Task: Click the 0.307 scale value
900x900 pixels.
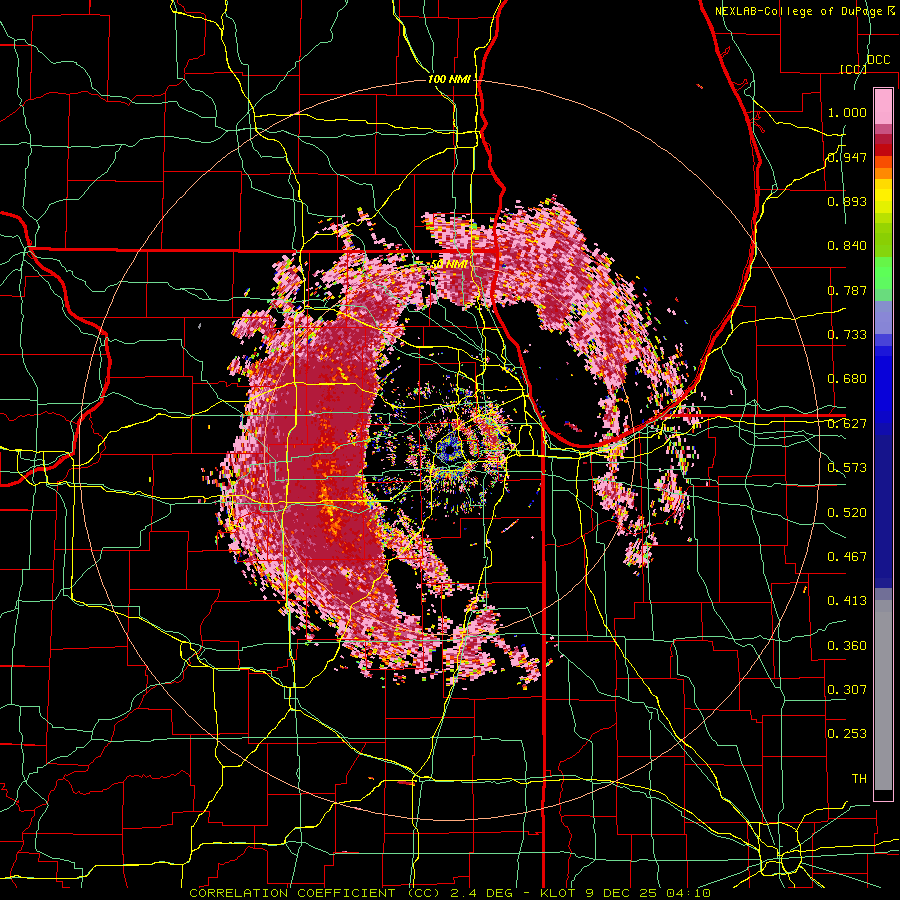Action: click(847, 689)
